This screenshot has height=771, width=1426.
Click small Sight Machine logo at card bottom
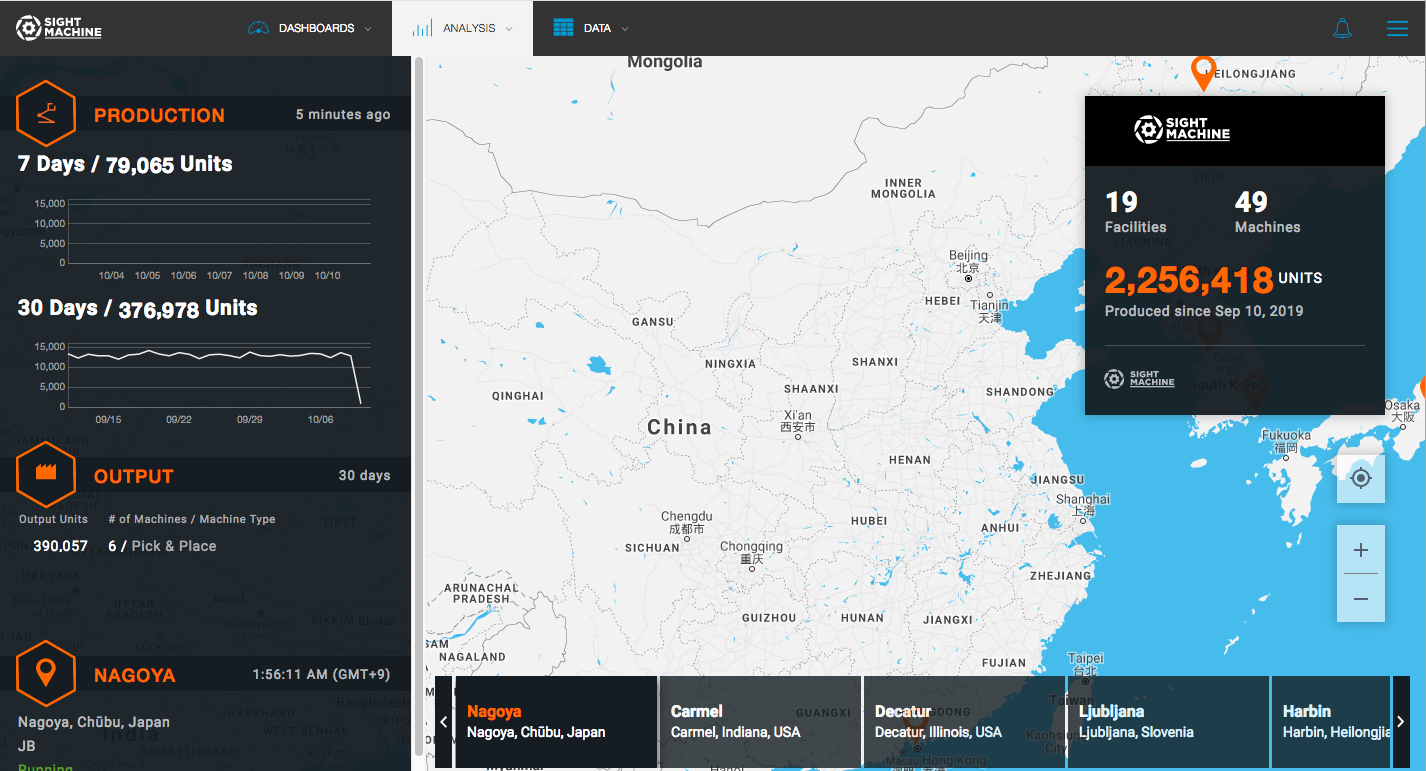tap(1139, 379)
